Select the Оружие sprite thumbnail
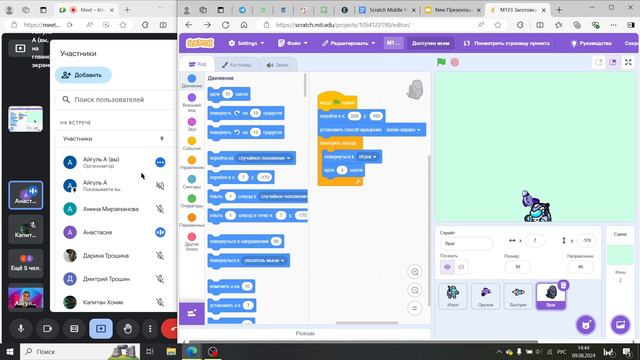Screen dimensions: 640x360 click(x=485, y=296)
